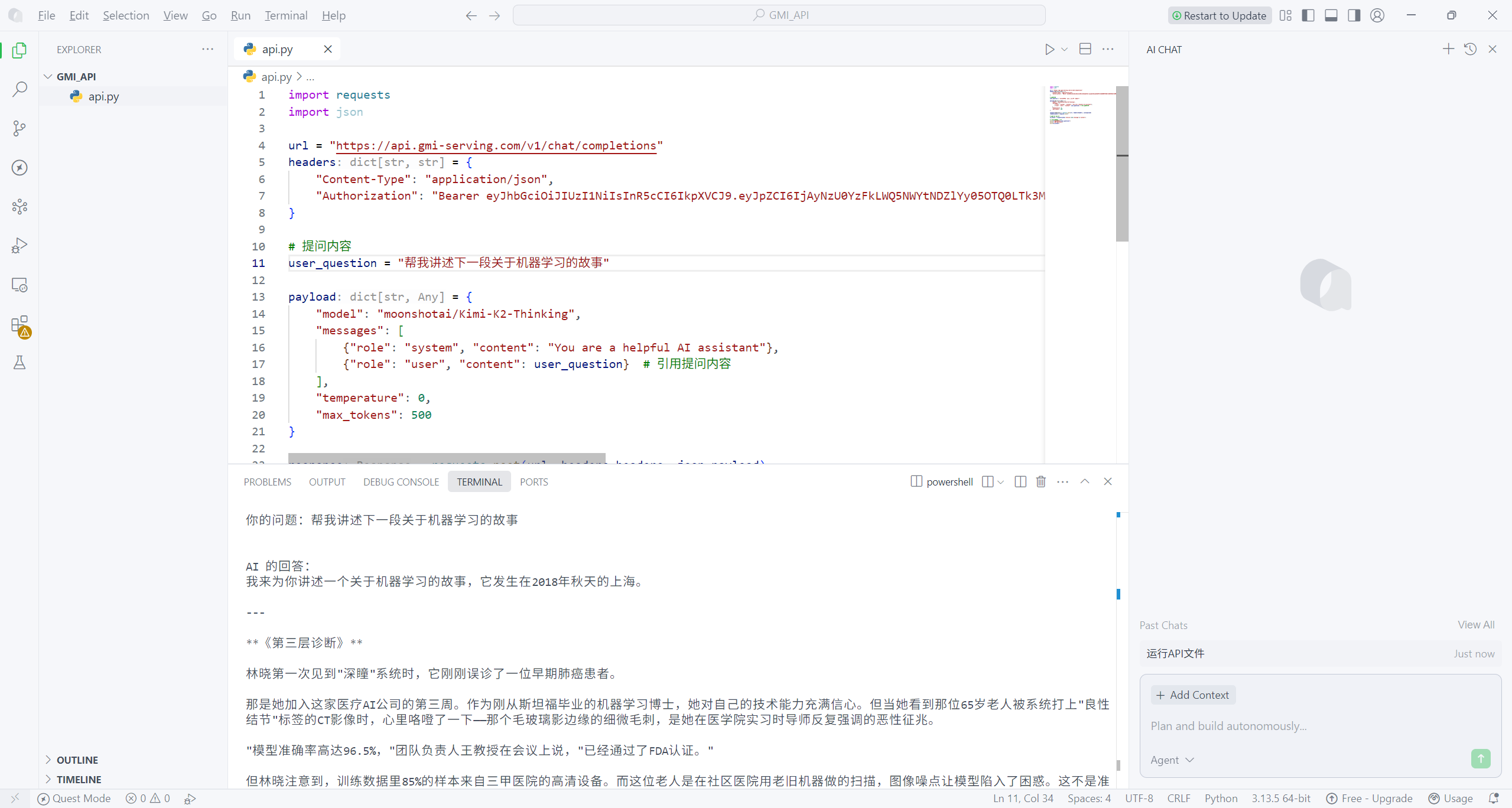Open the Agent mode dropdown
This screenshot has height=808, width=1512.
pos(1172,760)
